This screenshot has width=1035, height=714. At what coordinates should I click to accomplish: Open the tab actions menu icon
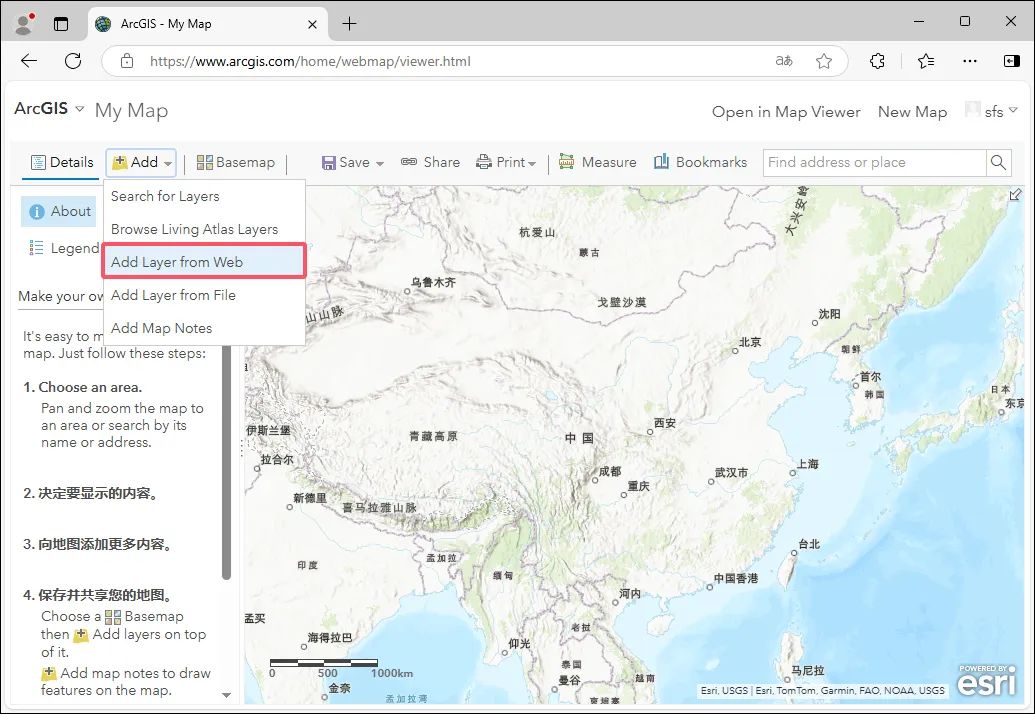click(x=61, y=24)
